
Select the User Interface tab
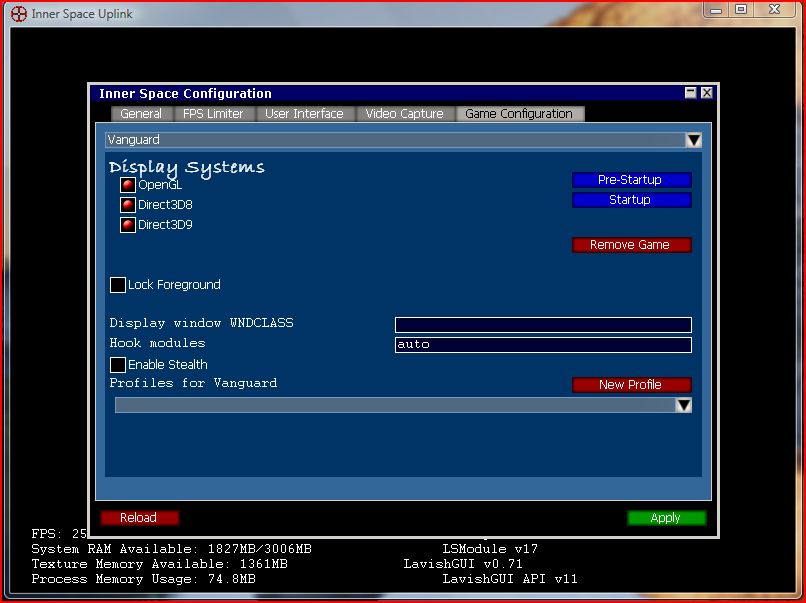coord(306,113)
